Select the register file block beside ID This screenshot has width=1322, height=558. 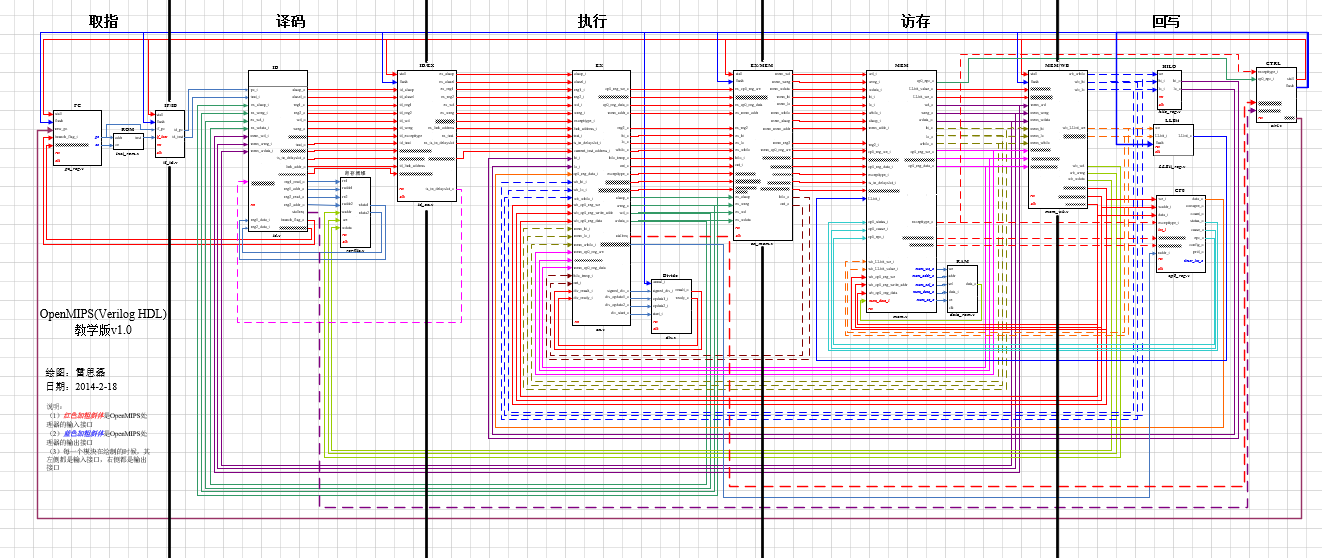[356, 212]
